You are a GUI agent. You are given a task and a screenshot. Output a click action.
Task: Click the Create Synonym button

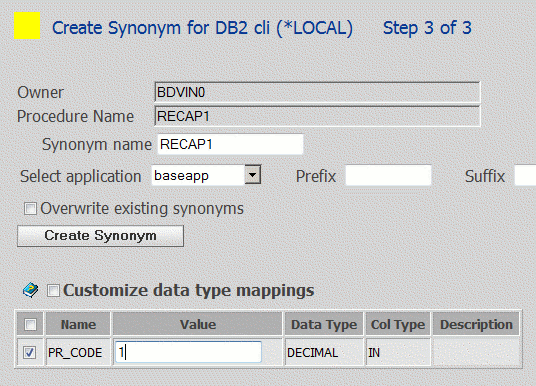point(100,236)
